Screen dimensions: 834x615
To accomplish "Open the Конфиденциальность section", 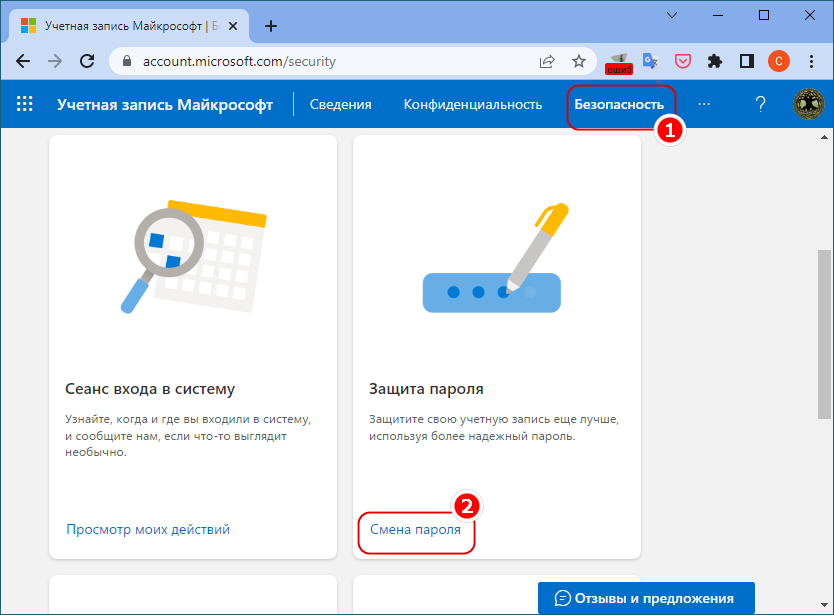I will 473,104.
